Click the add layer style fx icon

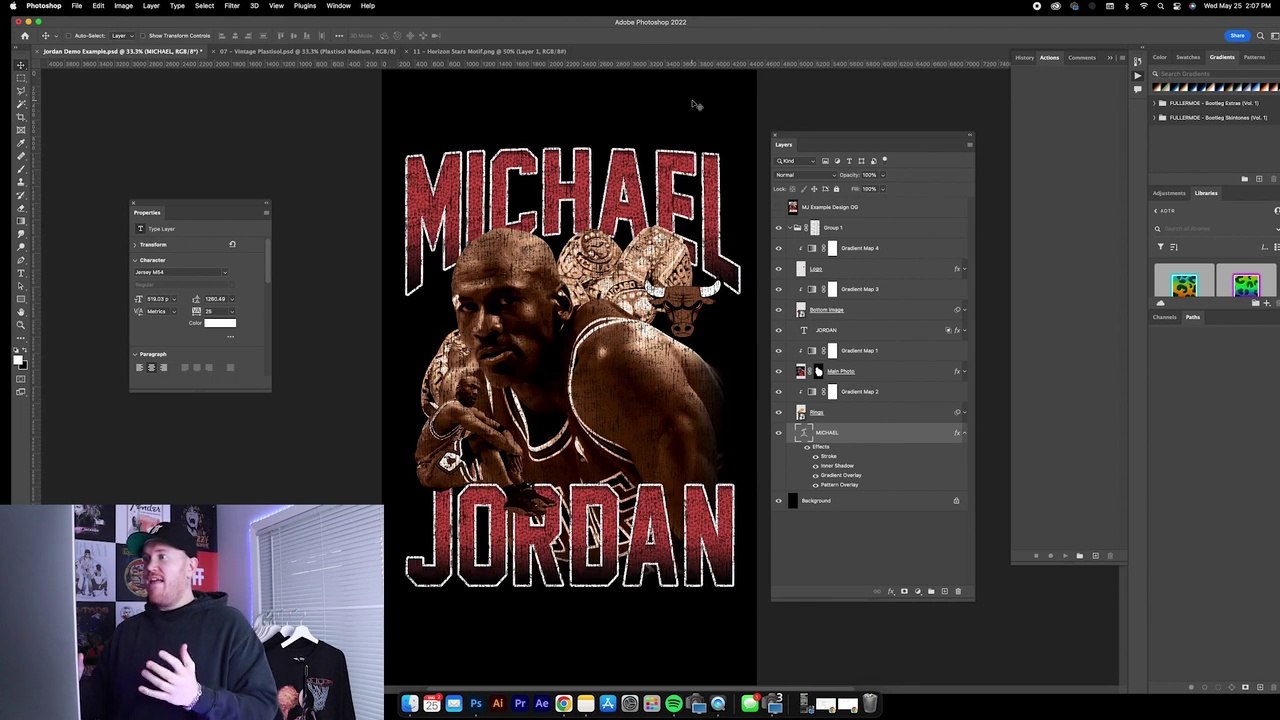(x=890, y=591)
